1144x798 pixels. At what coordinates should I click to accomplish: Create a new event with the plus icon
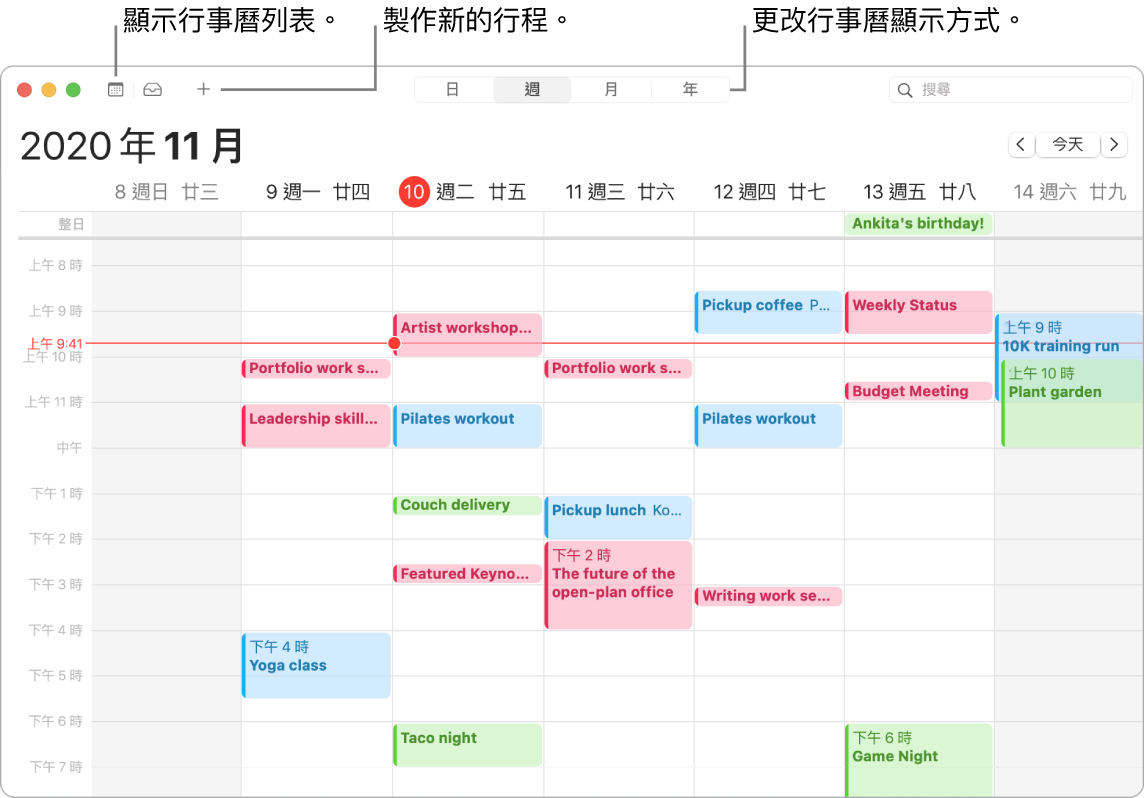point(203,89)
